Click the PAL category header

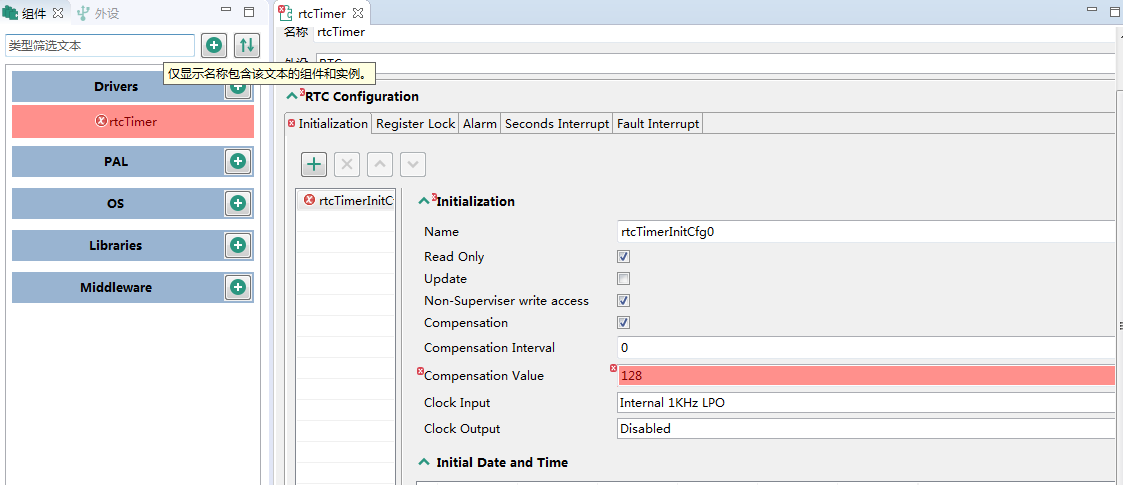pos(116,162)
